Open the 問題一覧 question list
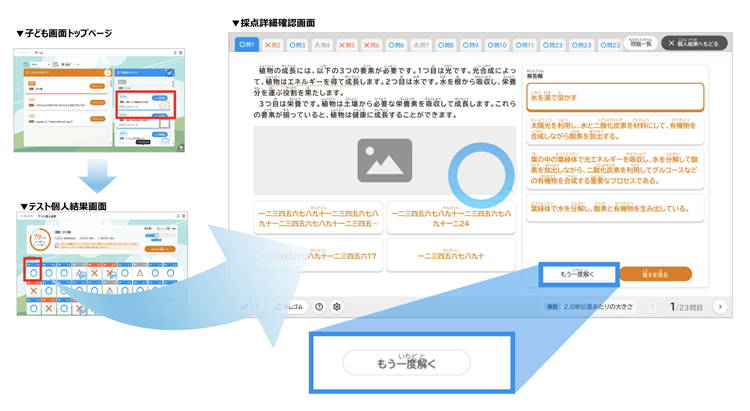The height and width of the screenshot is (411, 750). coord(640,44)
